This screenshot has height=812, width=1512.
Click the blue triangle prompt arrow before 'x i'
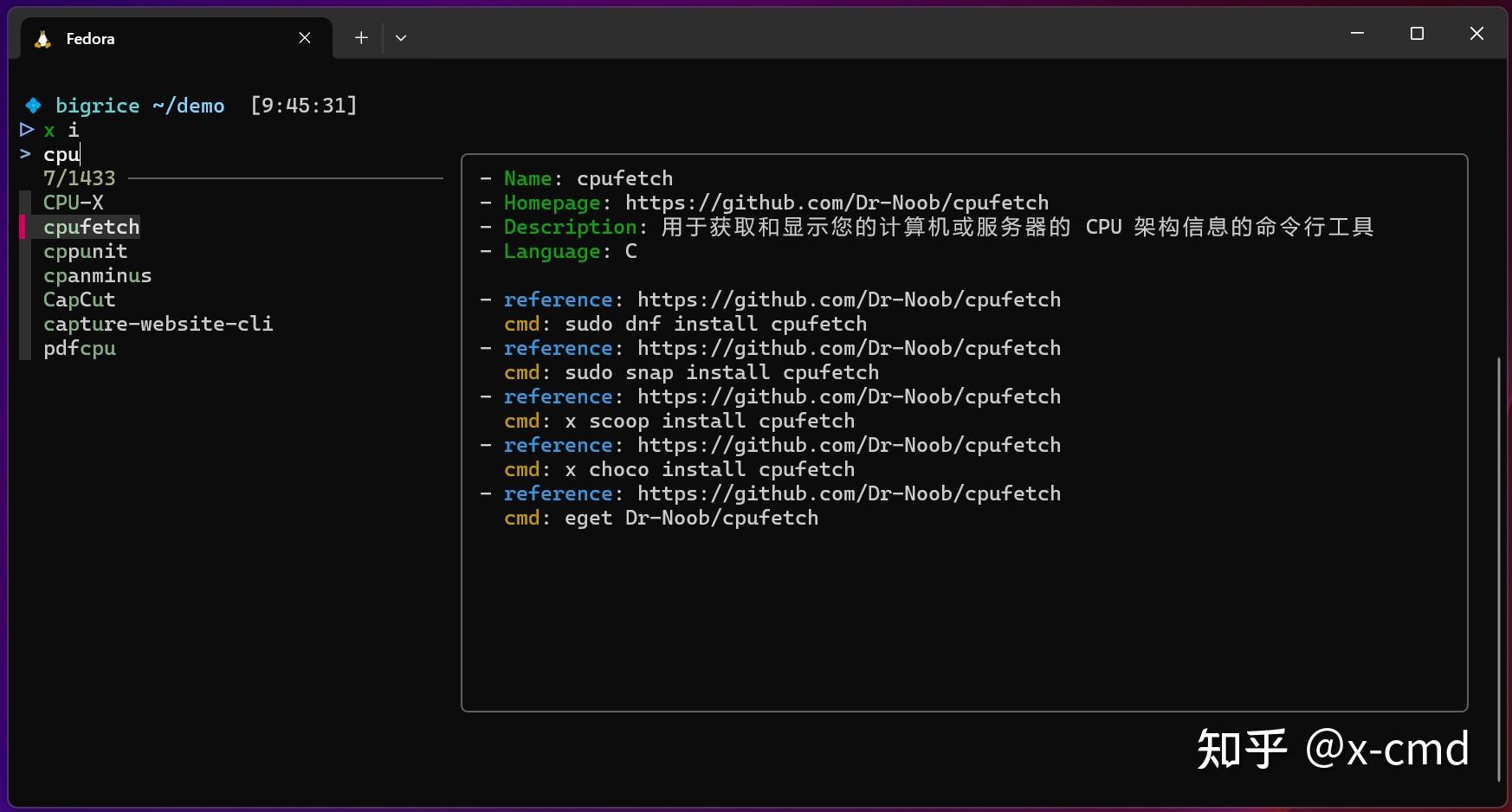pyautogui.click(x=26, y=130)
